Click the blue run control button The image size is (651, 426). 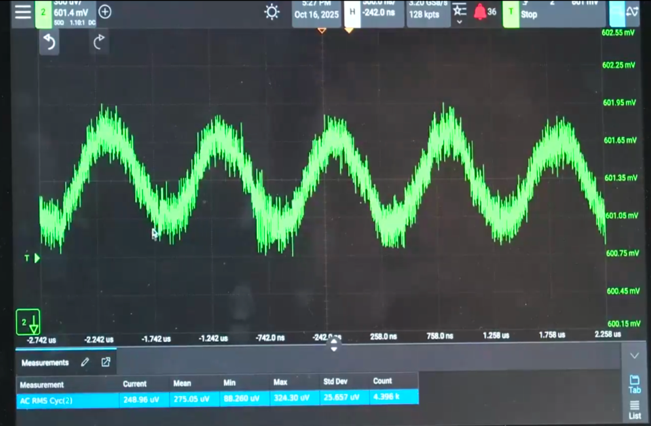tap(617, 13)
